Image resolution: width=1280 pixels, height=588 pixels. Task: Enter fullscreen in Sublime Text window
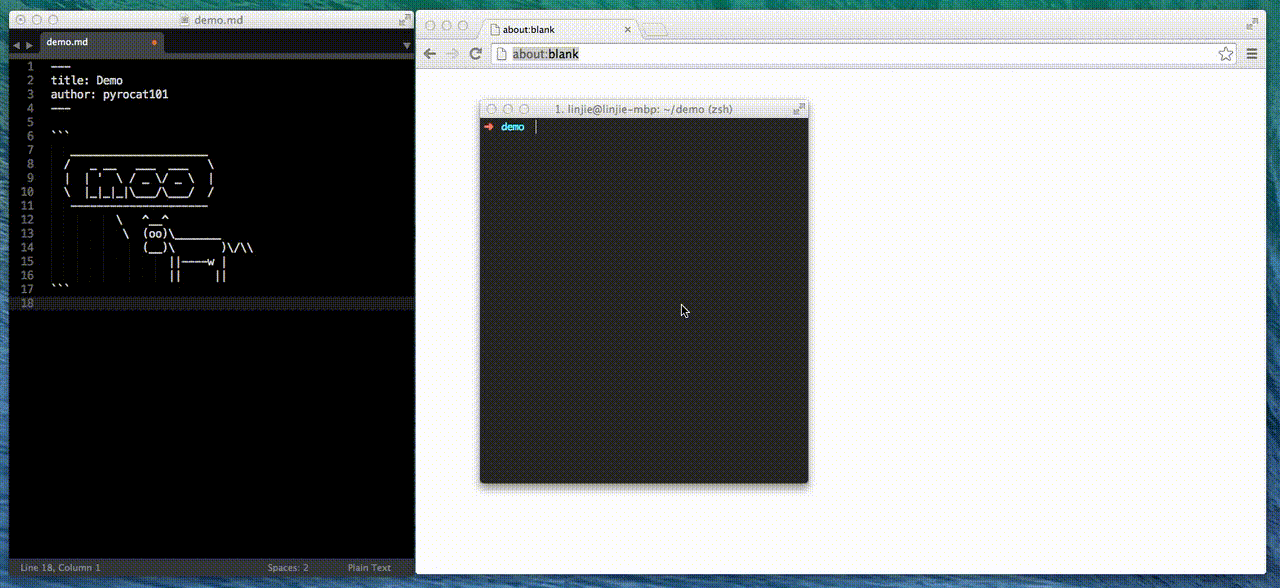click(x=404, y=20)
